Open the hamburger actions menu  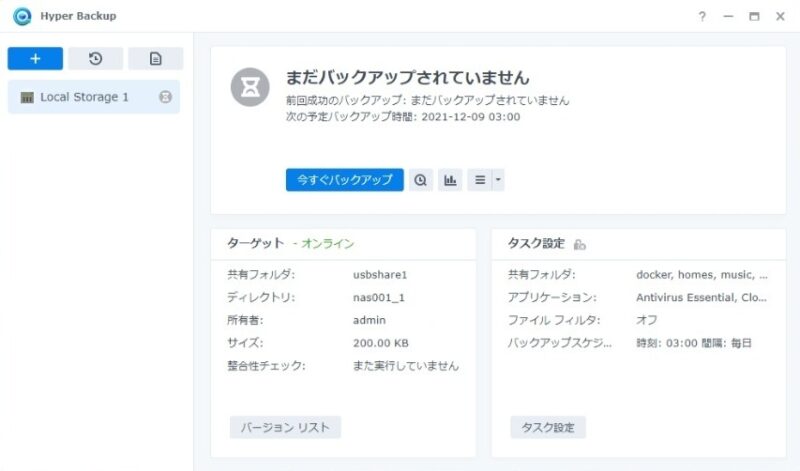[480, 180]
